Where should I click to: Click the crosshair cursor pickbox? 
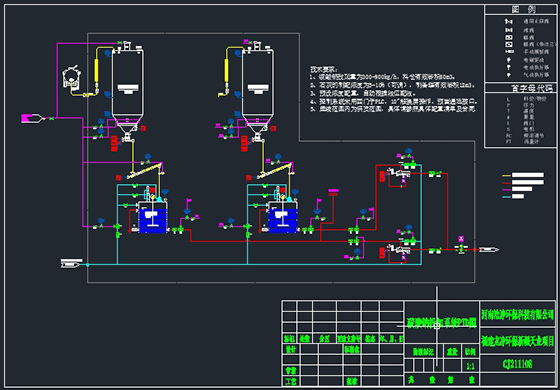point(436,326)
